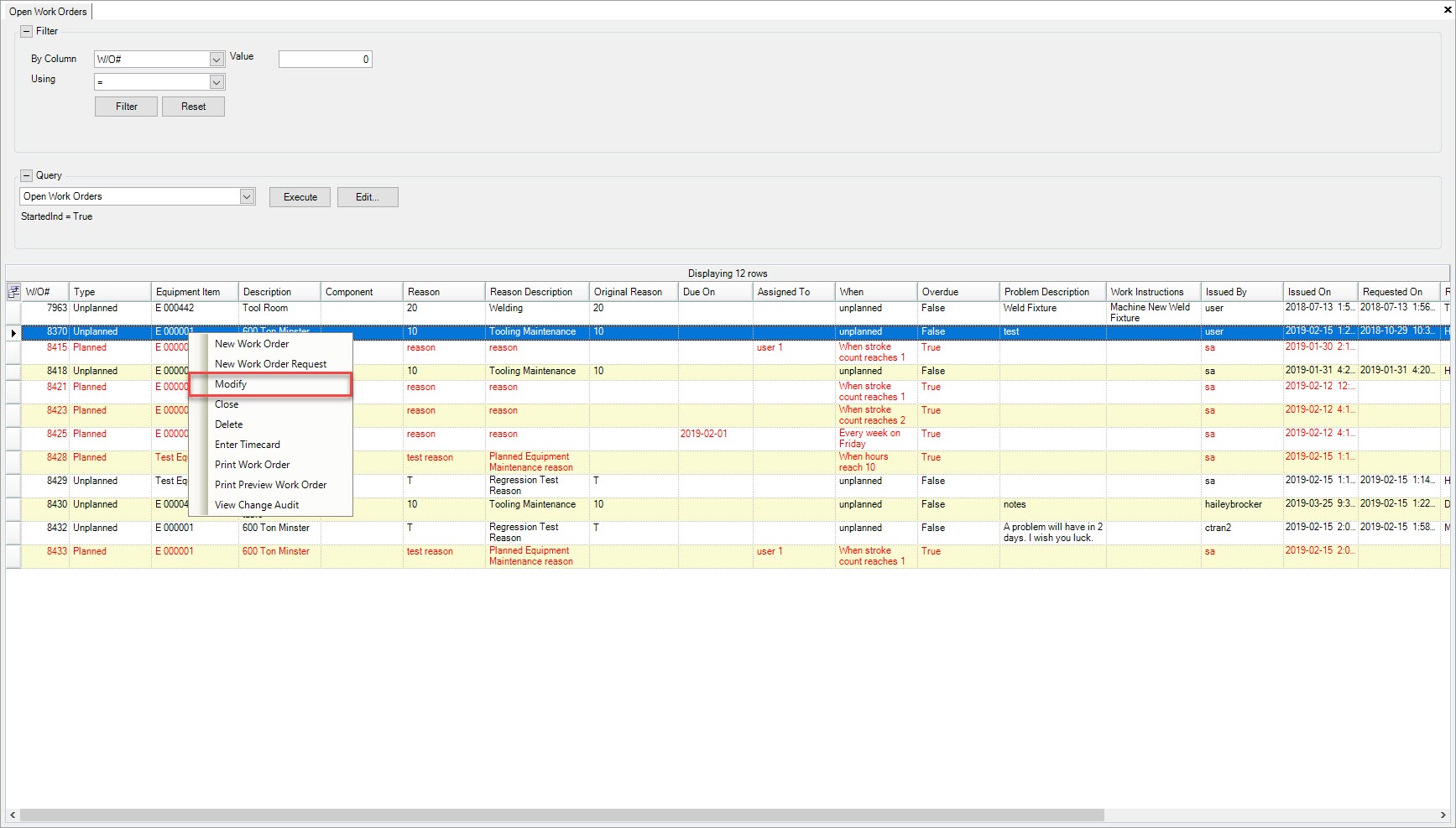This screenshot has width=1456, height=828.
Task: Click the current row indicator arrow for W/O 8370
Action: pos(13,333)
